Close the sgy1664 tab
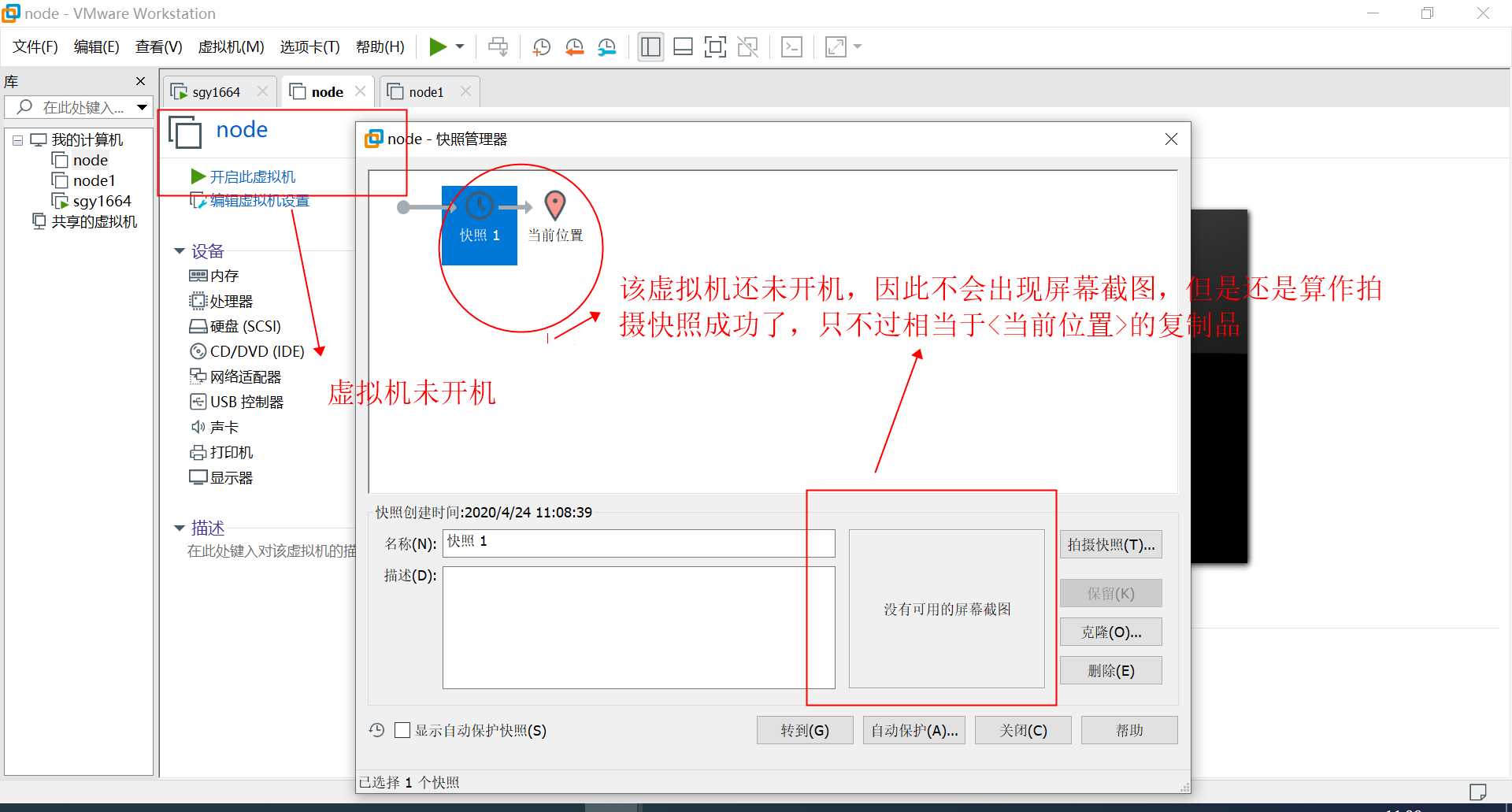The image size is (1512, 812). pyautogui.click(x=262, y=91)
